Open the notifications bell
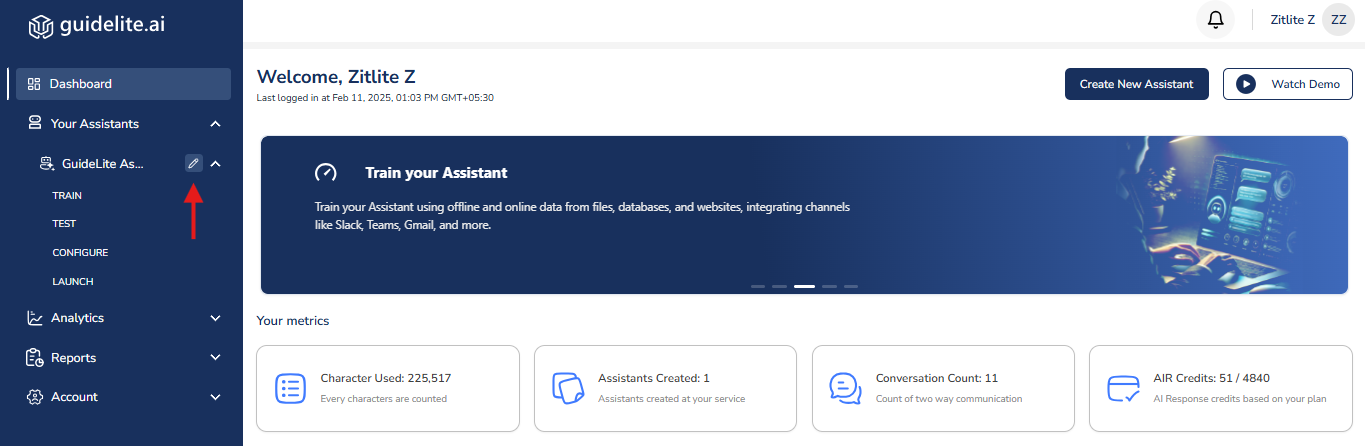The image size is (1365, 446). pos(1215,19)
